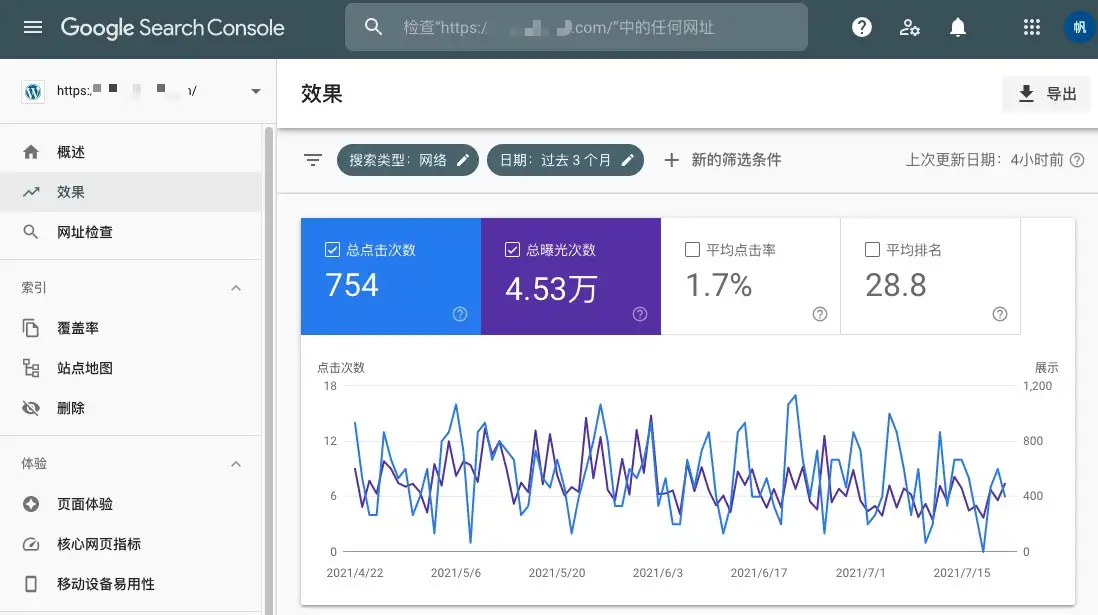1098x615 pixels.
Task: Click the 上次更新日期: 4小时前 text
Action: point(984,160)
